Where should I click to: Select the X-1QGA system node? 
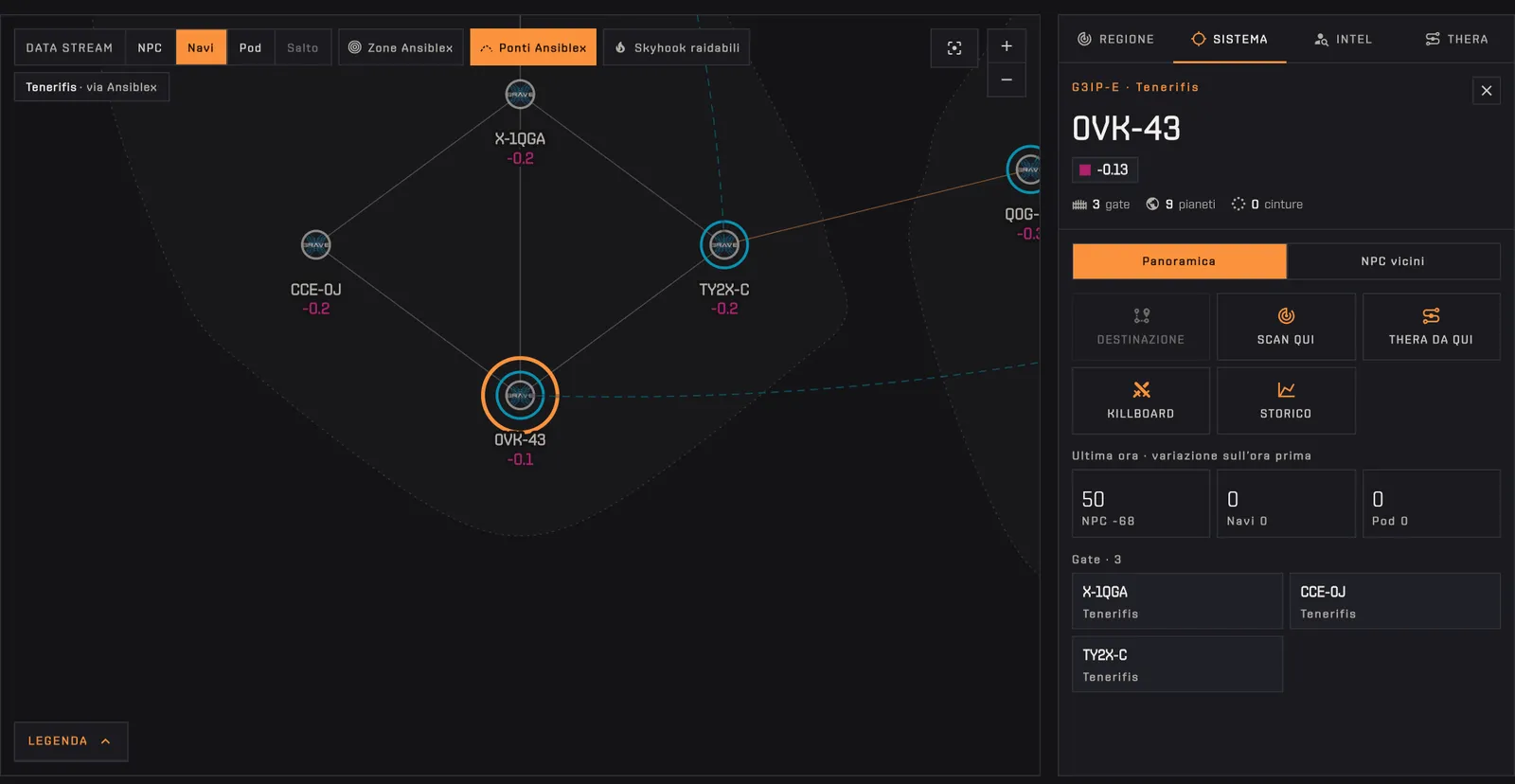520,95
